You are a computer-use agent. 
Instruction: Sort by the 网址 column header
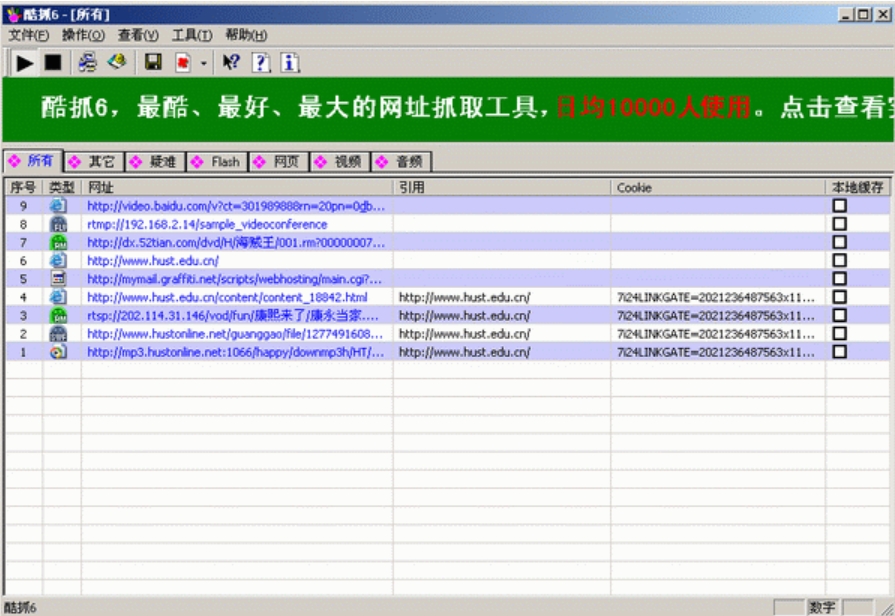click(x=237, y=187)
